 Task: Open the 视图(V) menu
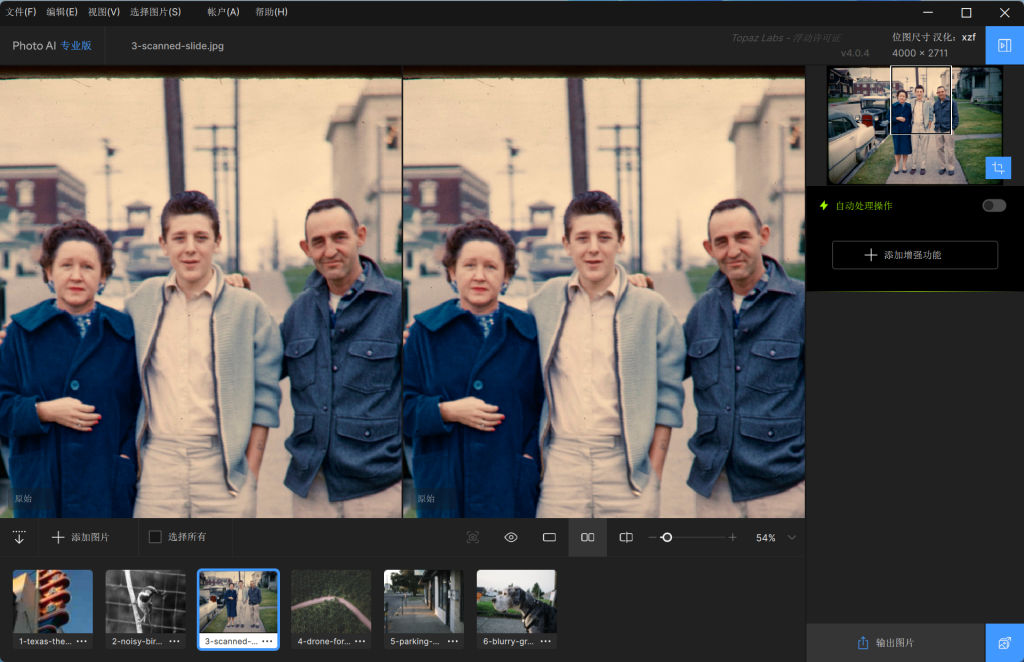(x=104, y=12)
